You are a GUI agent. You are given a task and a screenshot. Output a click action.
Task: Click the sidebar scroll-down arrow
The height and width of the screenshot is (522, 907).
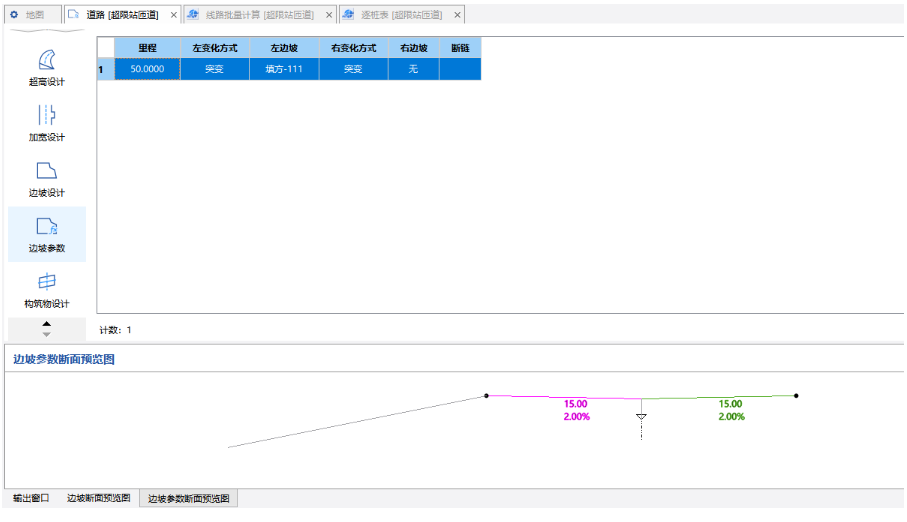click(x=47, y=334)
